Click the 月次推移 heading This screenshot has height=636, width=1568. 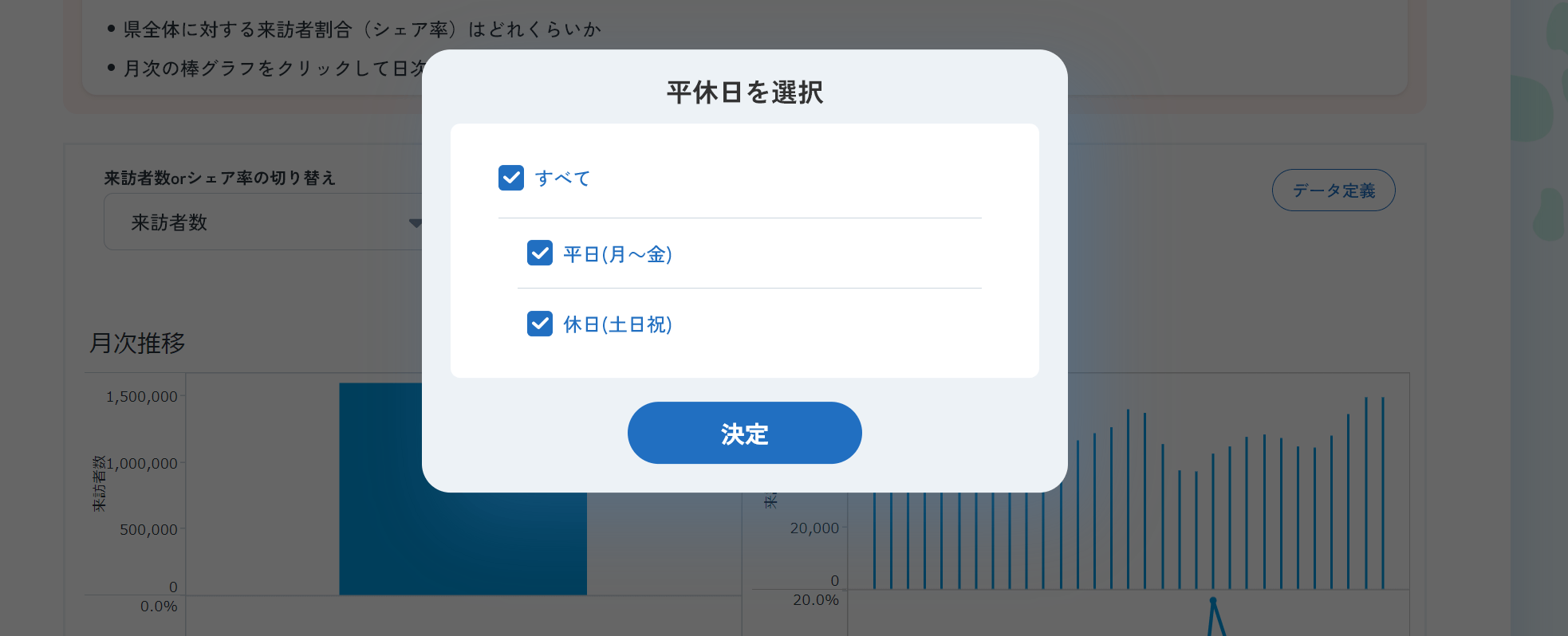pos(137,343)
